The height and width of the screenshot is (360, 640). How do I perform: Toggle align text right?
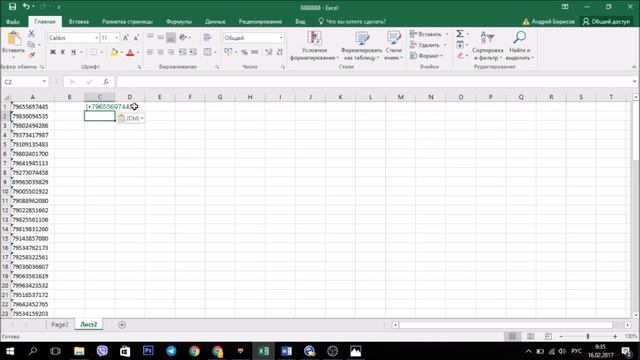coord(171,52)
